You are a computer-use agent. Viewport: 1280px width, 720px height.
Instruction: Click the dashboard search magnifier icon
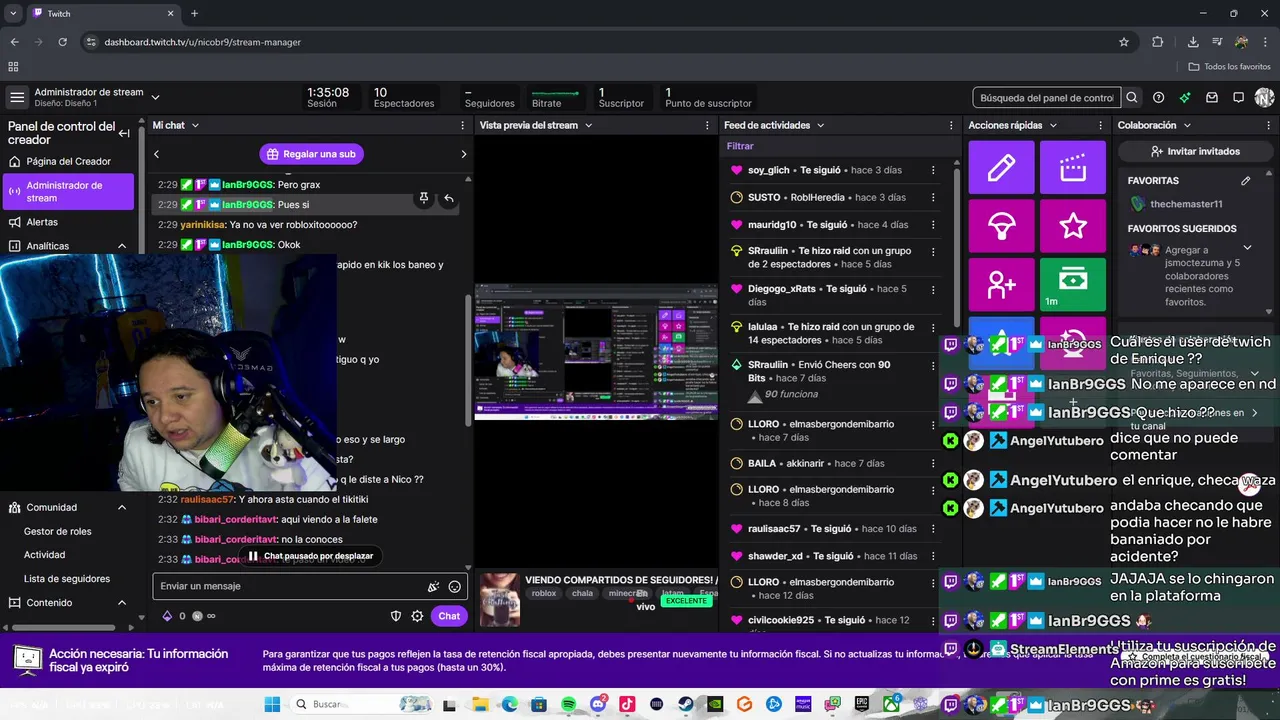pos(1132,97)
